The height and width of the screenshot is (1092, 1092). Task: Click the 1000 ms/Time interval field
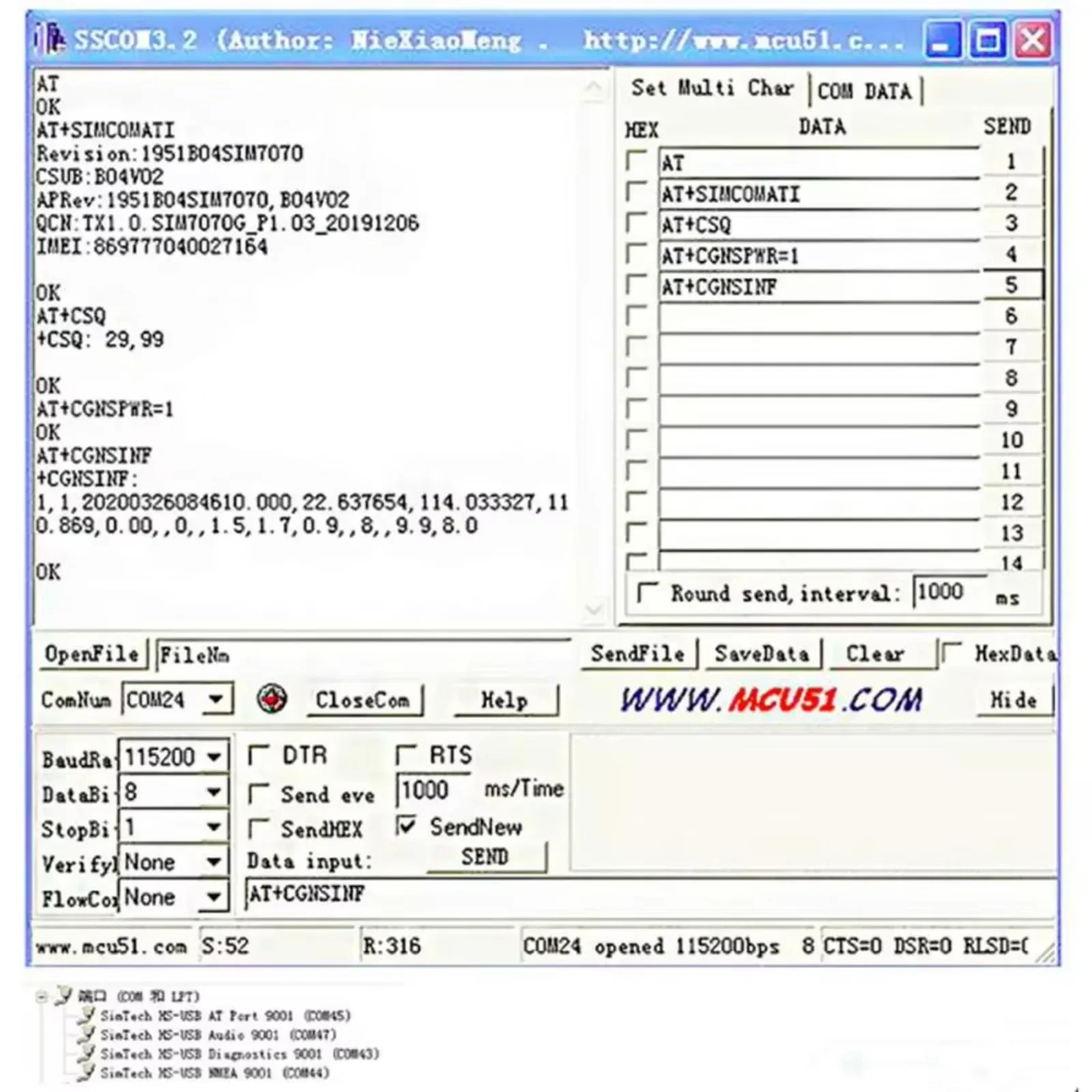[x=433, y=790]
